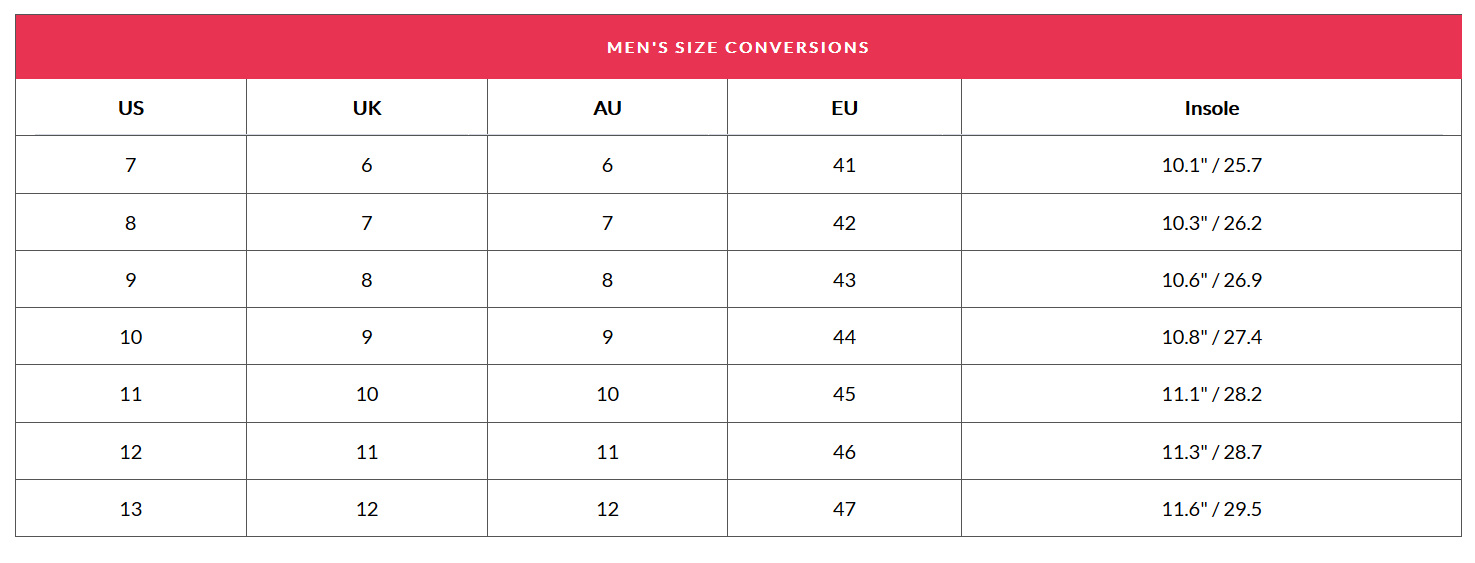Select the UK column header
Viewport: 1475px width, 563px height.
tap(367, 108)
